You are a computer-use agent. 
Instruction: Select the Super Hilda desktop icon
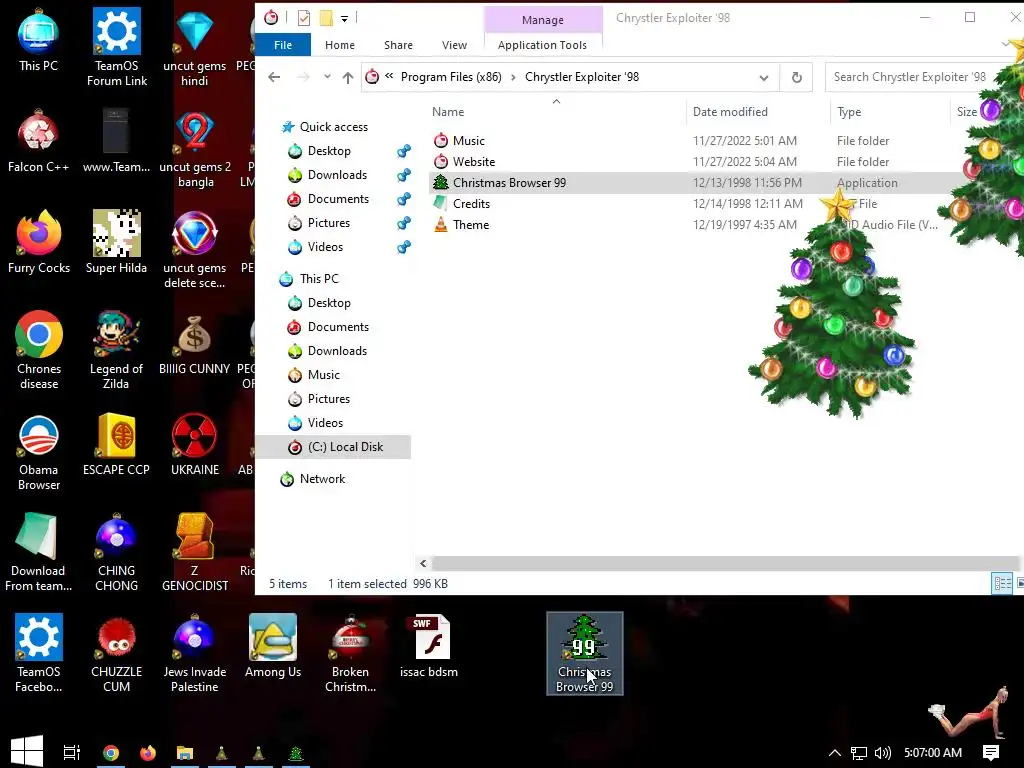[x=116, y=242]
